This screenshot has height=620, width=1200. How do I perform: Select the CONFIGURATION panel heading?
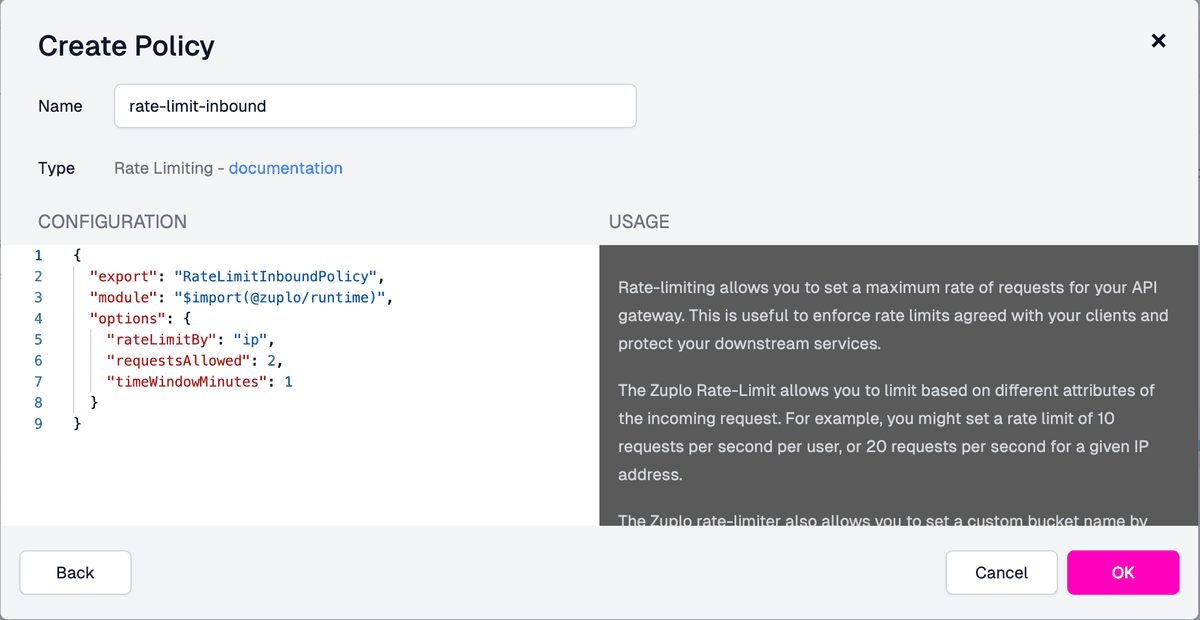coord(112,221)
